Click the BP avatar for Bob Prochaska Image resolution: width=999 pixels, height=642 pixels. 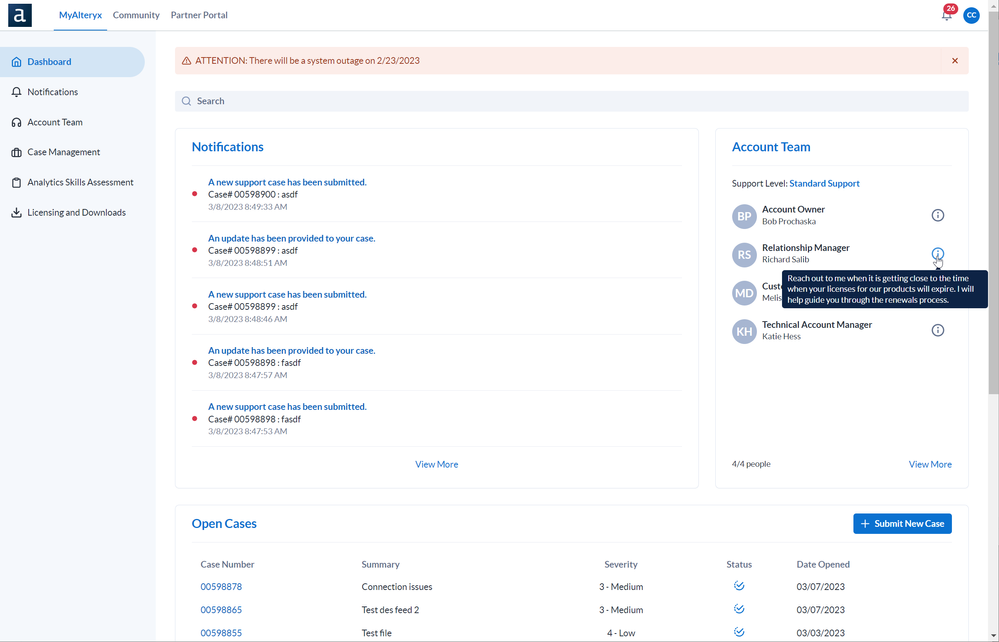point(744,217)
